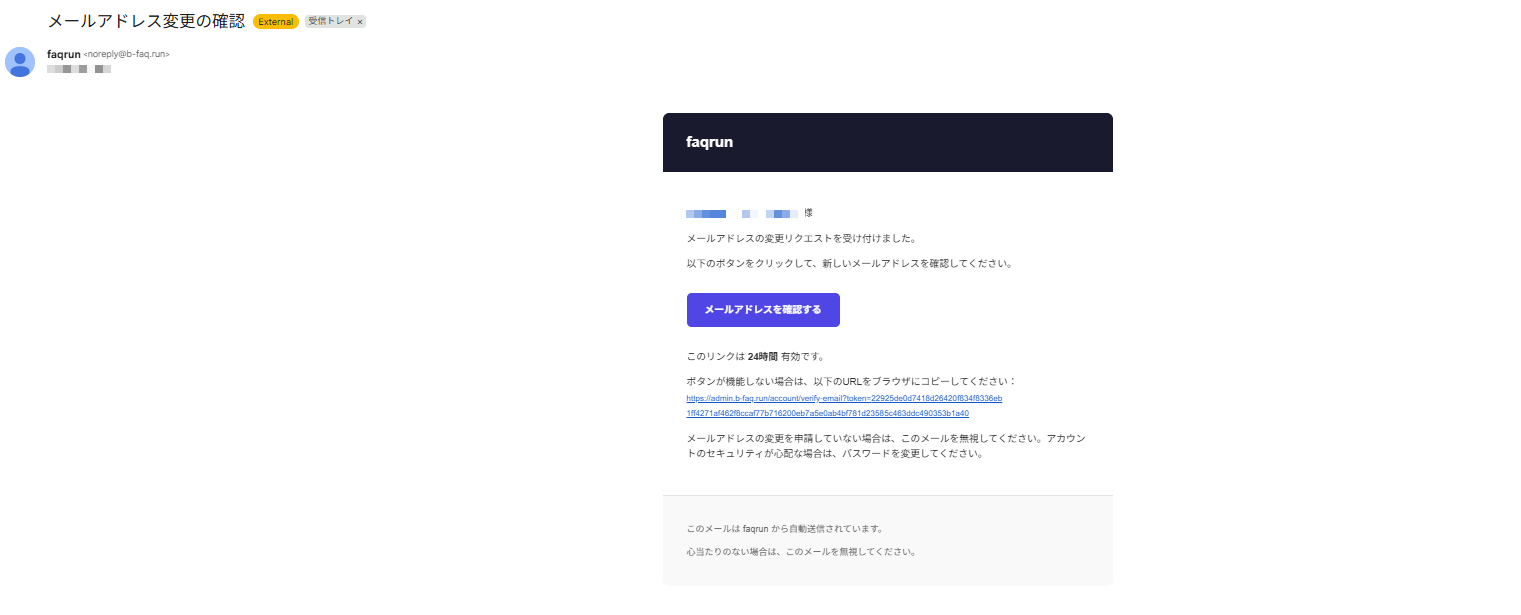Click the blurred recipient line under sender
1521x615 pixels.
pyautogui.click(x=79, y=70)
